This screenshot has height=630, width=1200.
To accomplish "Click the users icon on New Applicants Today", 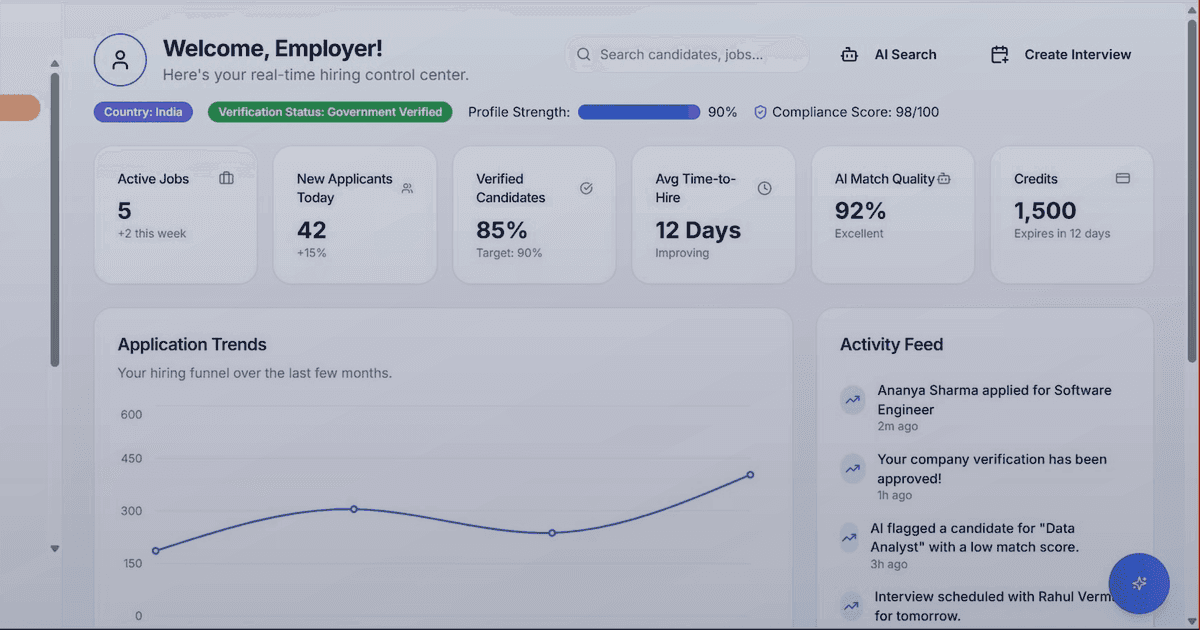I will (x=407, y=187).
